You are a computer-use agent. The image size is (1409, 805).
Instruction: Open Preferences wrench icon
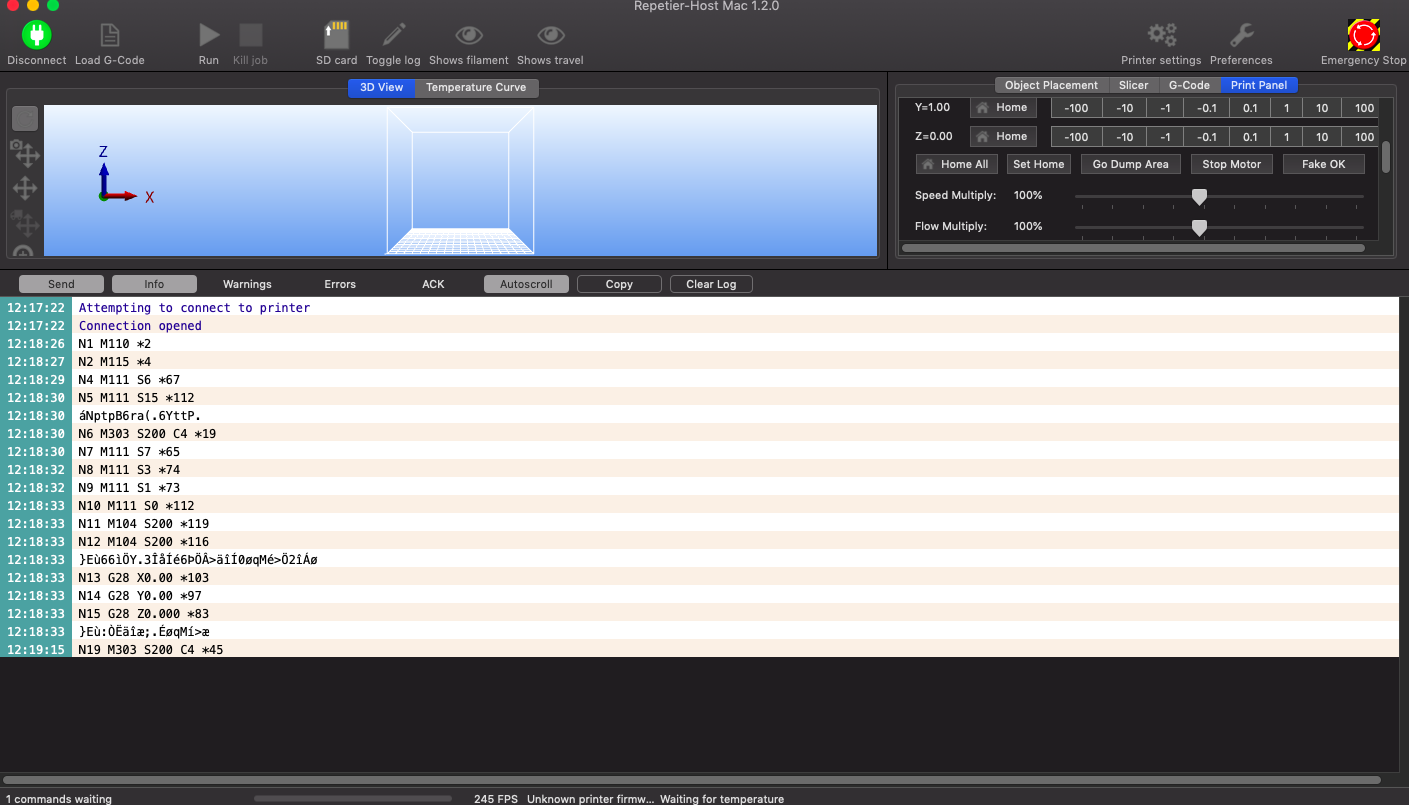pos(1241,35)
